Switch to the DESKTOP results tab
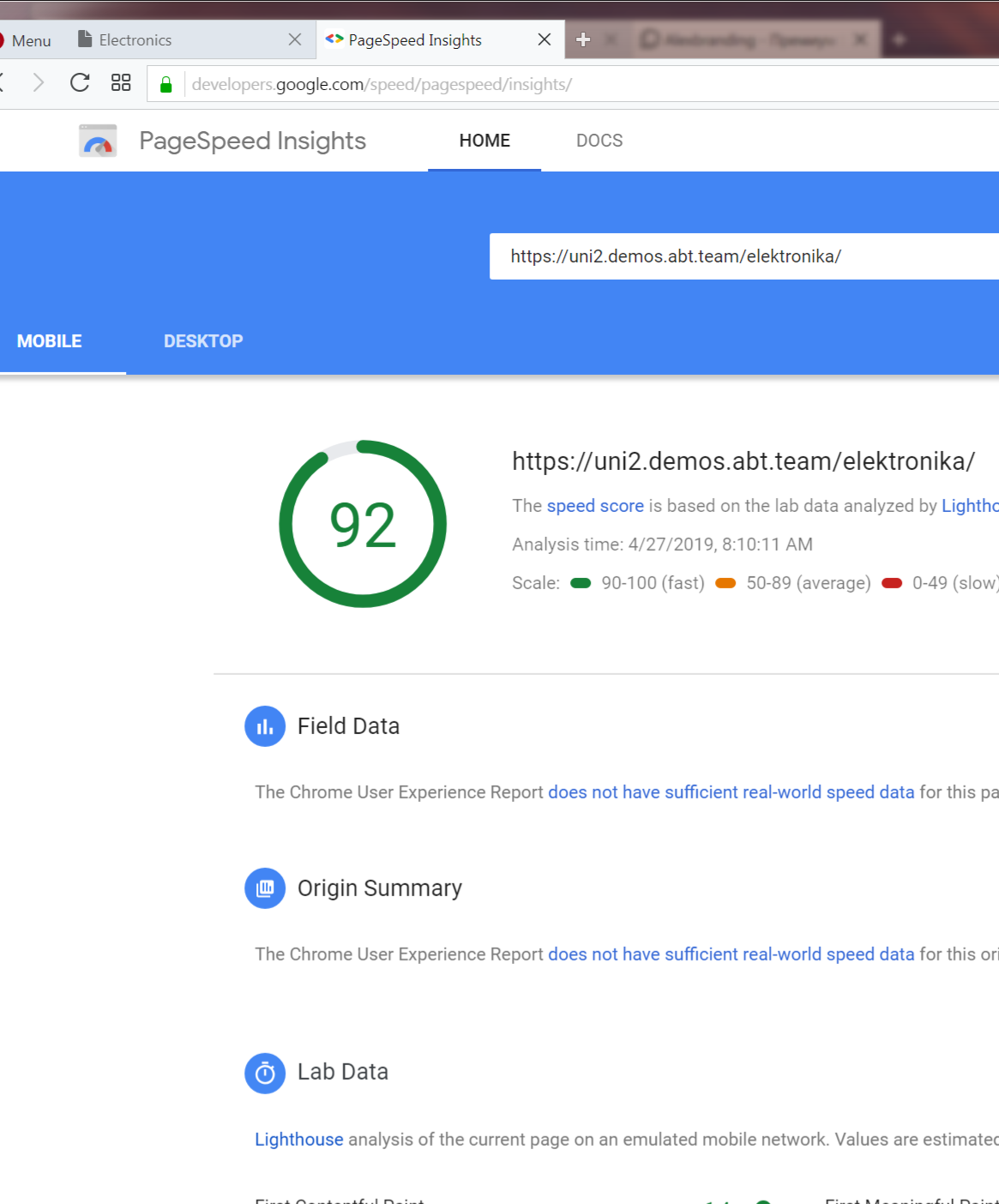This screenshot has width=999, height=1204. coord(203,341)
